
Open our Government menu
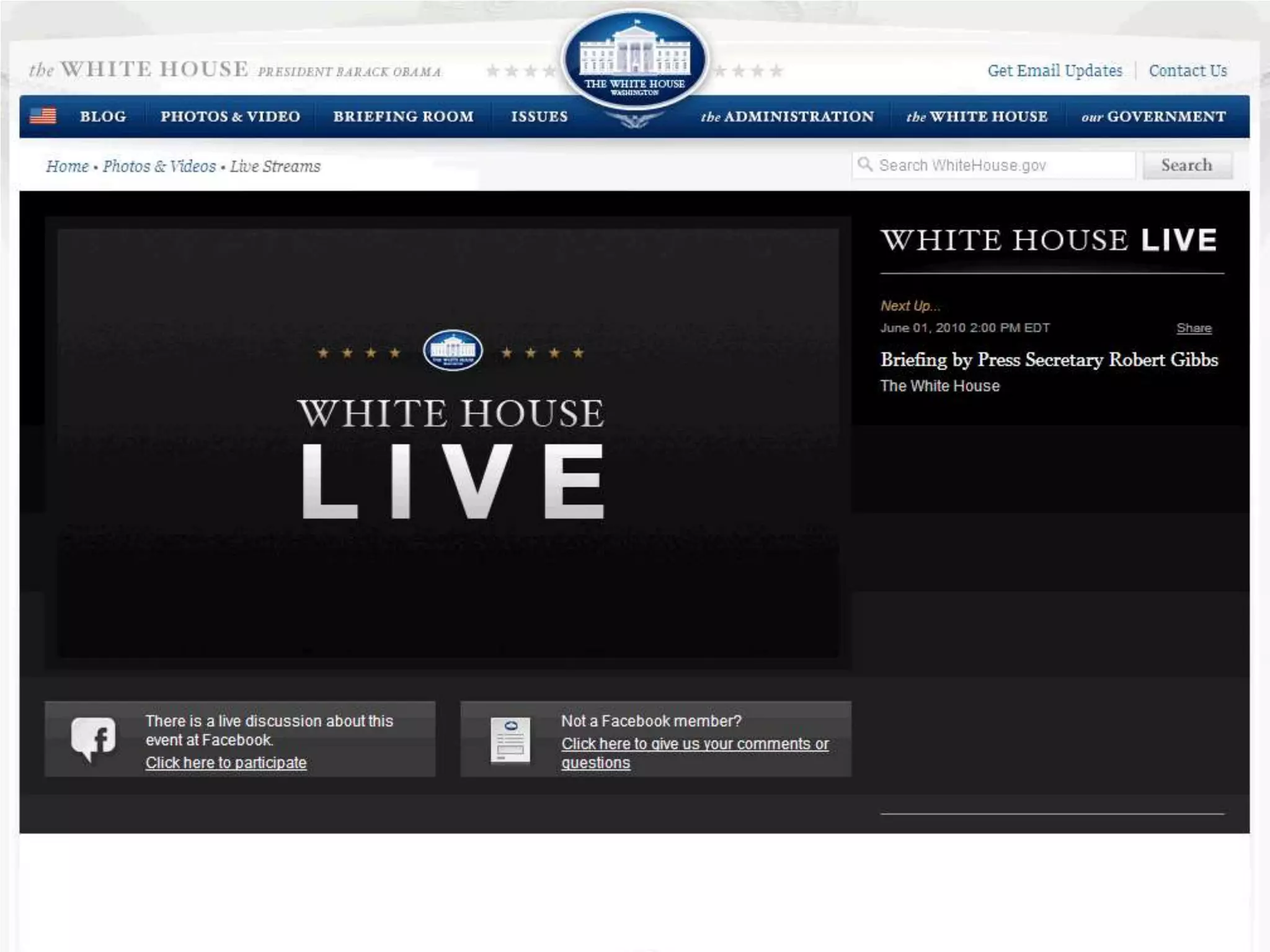click(x=1153, y=117)
